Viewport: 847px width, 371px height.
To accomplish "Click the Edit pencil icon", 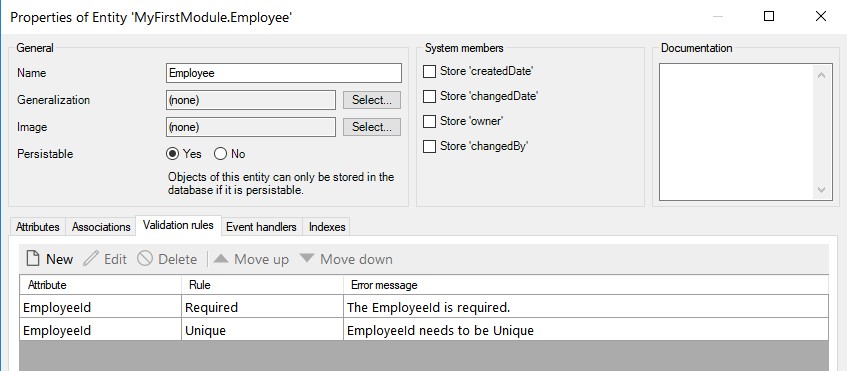I will 91,259.
